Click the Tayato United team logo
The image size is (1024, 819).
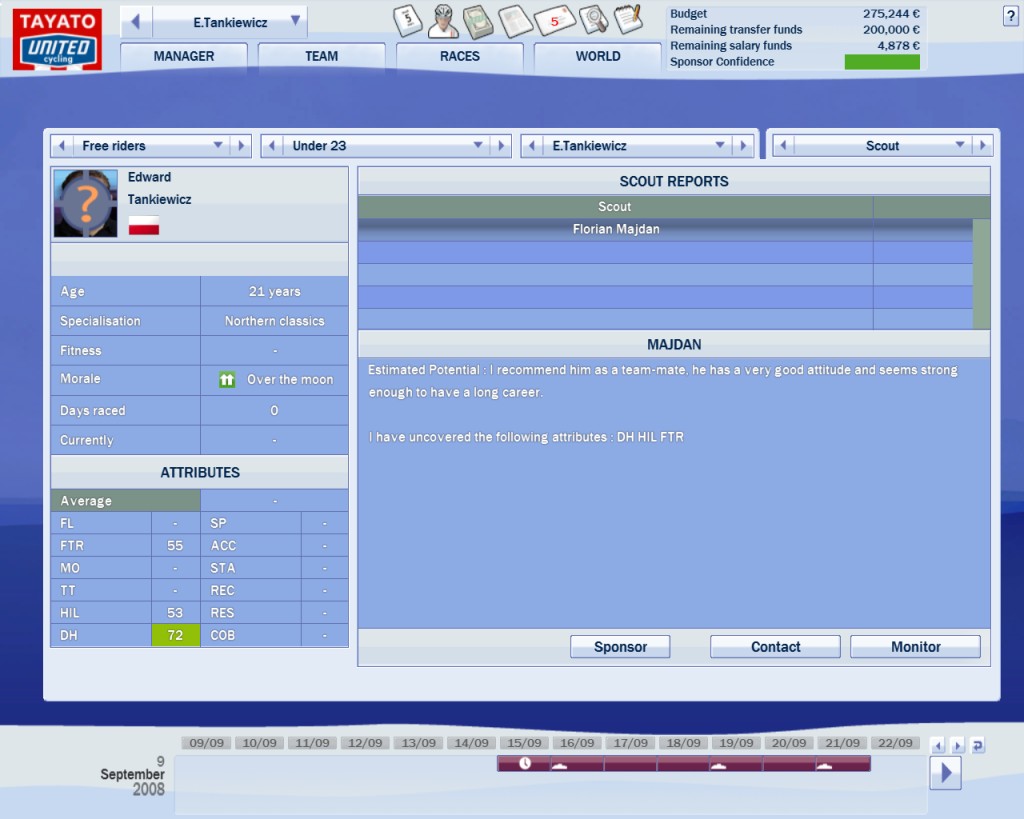[56, 41]
